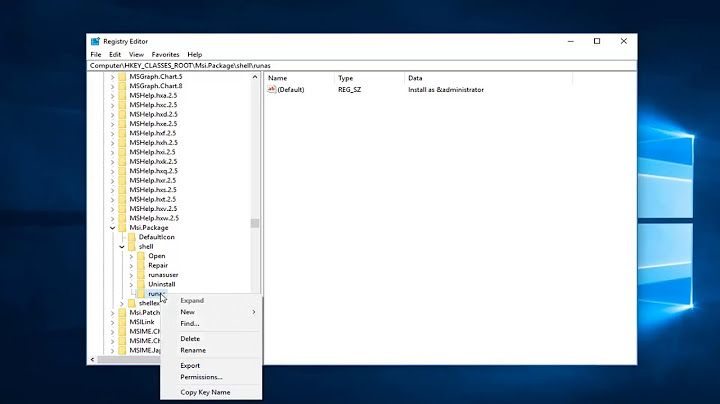The image size is (720, 404).
Task: Click the MSHelp.hxq.2.5 folder icon
Action: point(122,171)
